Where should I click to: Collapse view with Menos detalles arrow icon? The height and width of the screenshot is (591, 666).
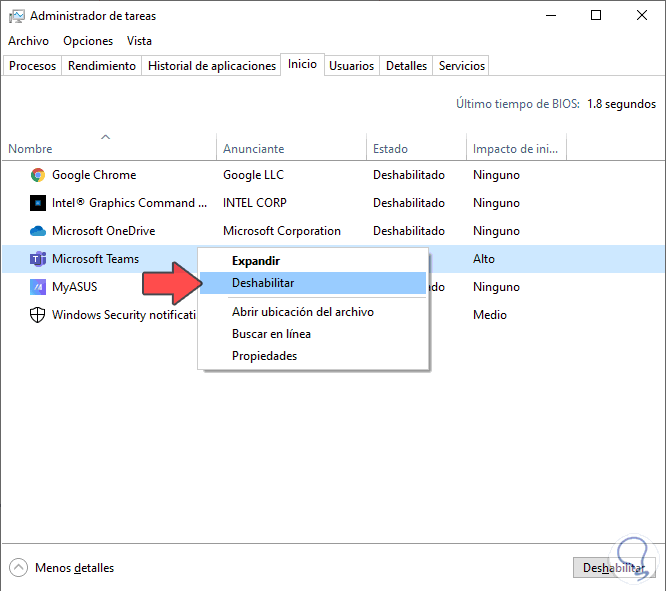(x=18, y=568)
